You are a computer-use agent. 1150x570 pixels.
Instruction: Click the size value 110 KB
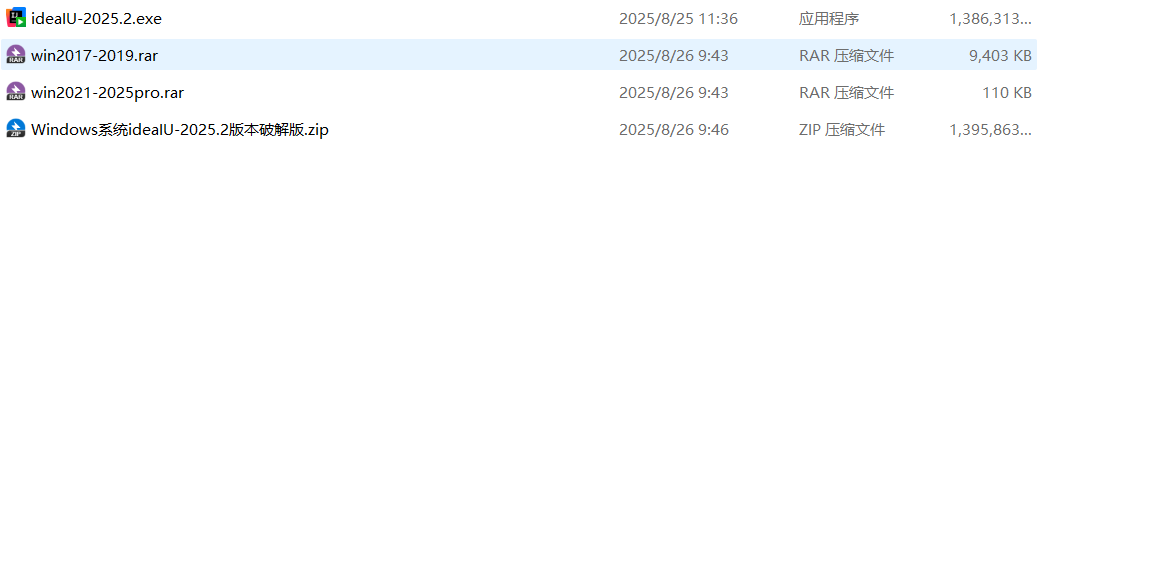1006,92
